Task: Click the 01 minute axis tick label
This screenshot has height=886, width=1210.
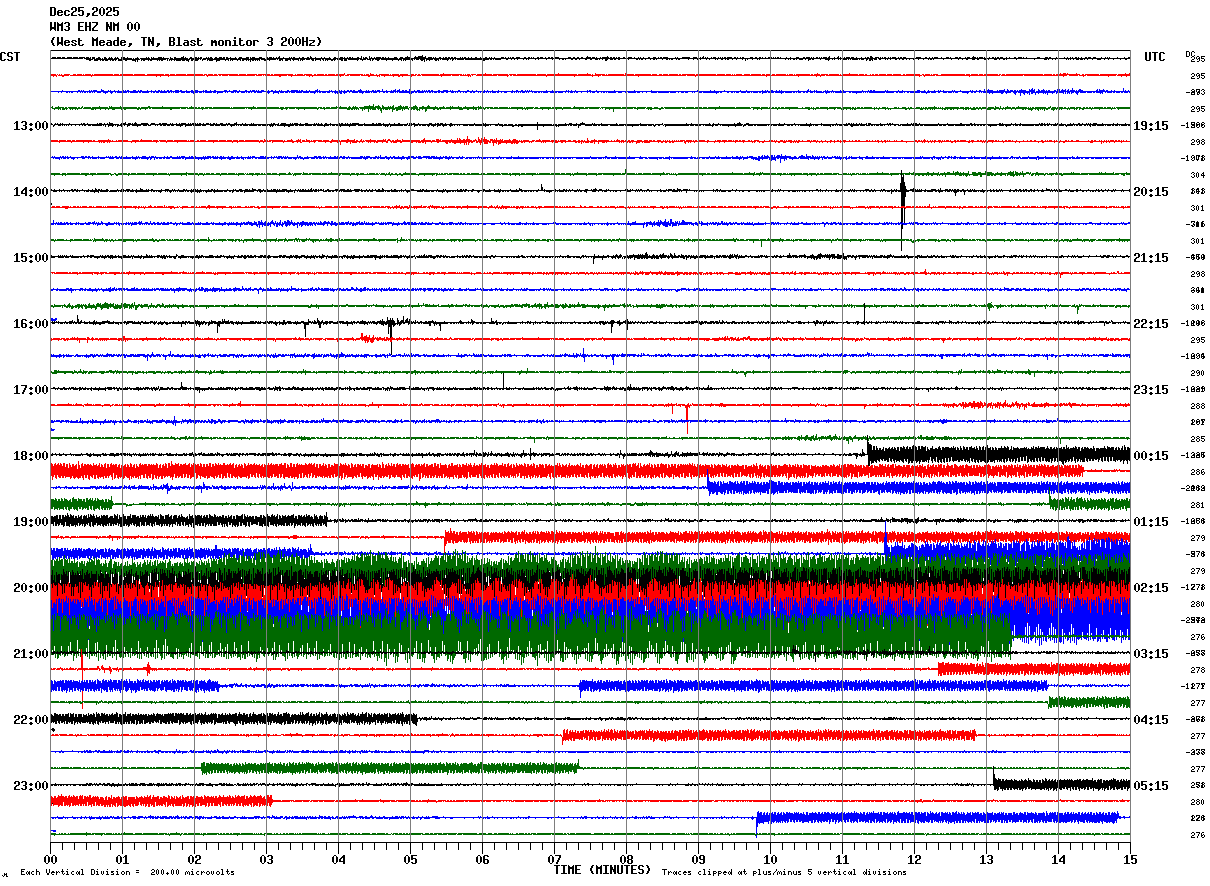Action: pyautogui.click(x=122, y=858)
